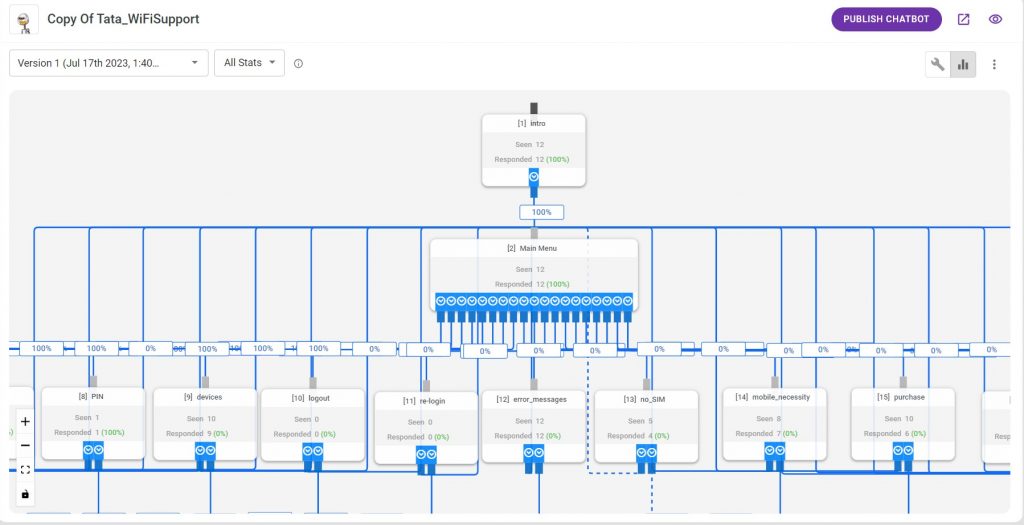Click the eye preview icon
The image size is (1024, 525).
[x=995, y=19]
